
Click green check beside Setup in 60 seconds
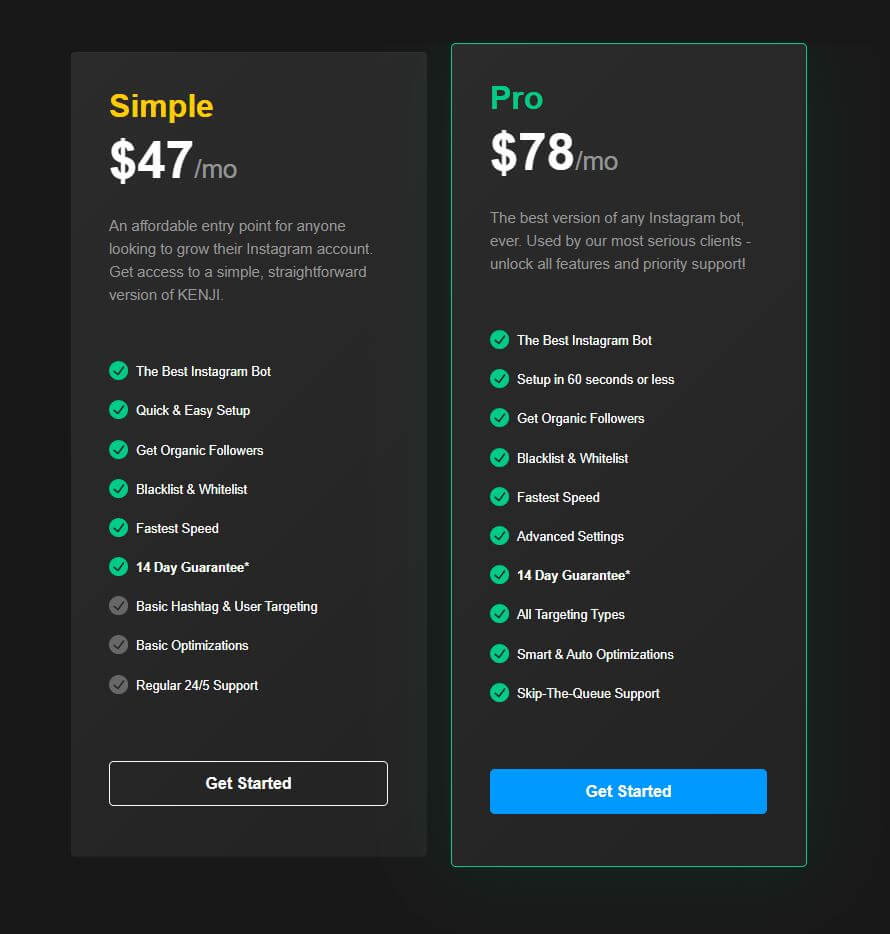coord(499,379)
